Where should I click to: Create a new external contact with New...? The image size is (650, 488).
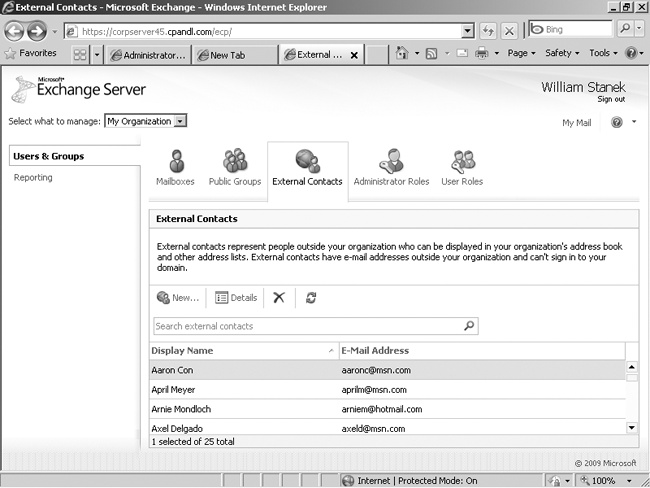[x=178, y=298]
